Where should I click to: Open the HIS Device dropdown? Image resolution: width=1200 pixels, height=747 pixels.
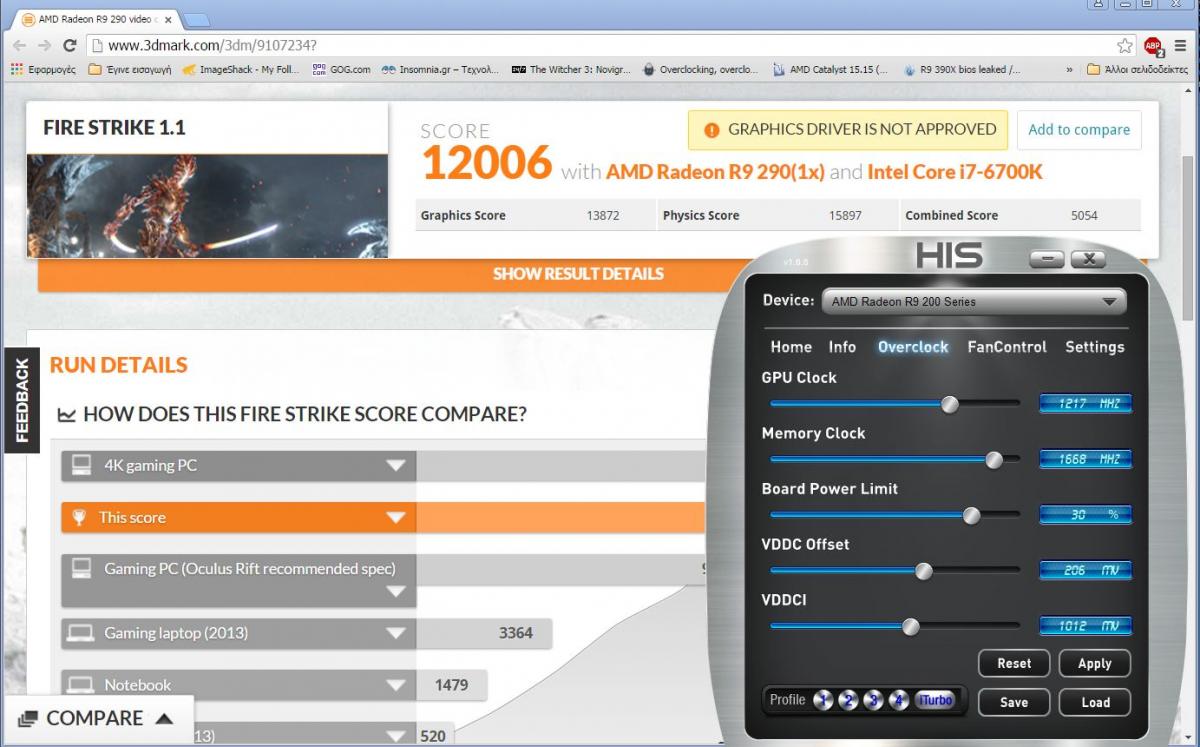973,301
